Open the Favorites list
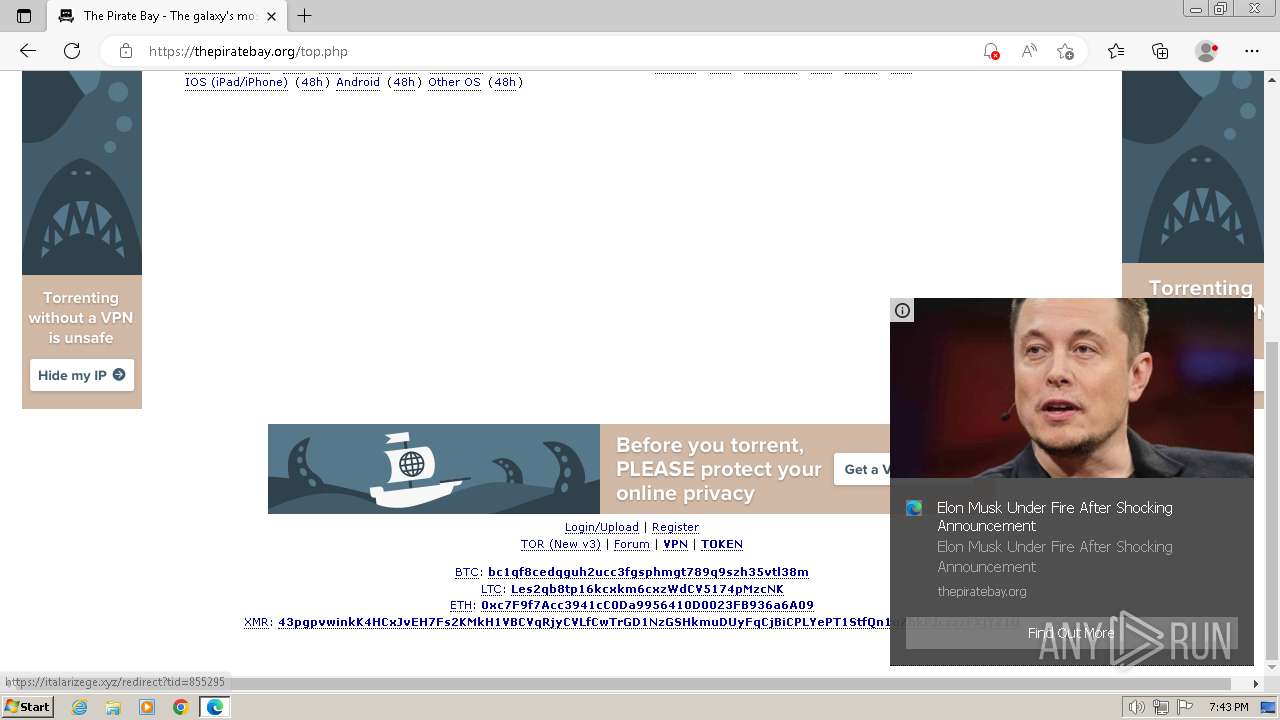This screenshot has height=720, width=1280. click(1116, 51)
